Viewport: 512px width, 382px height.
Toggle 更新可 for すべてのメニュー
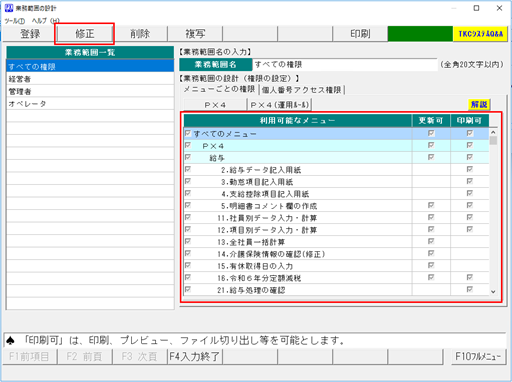coord(431,133)
